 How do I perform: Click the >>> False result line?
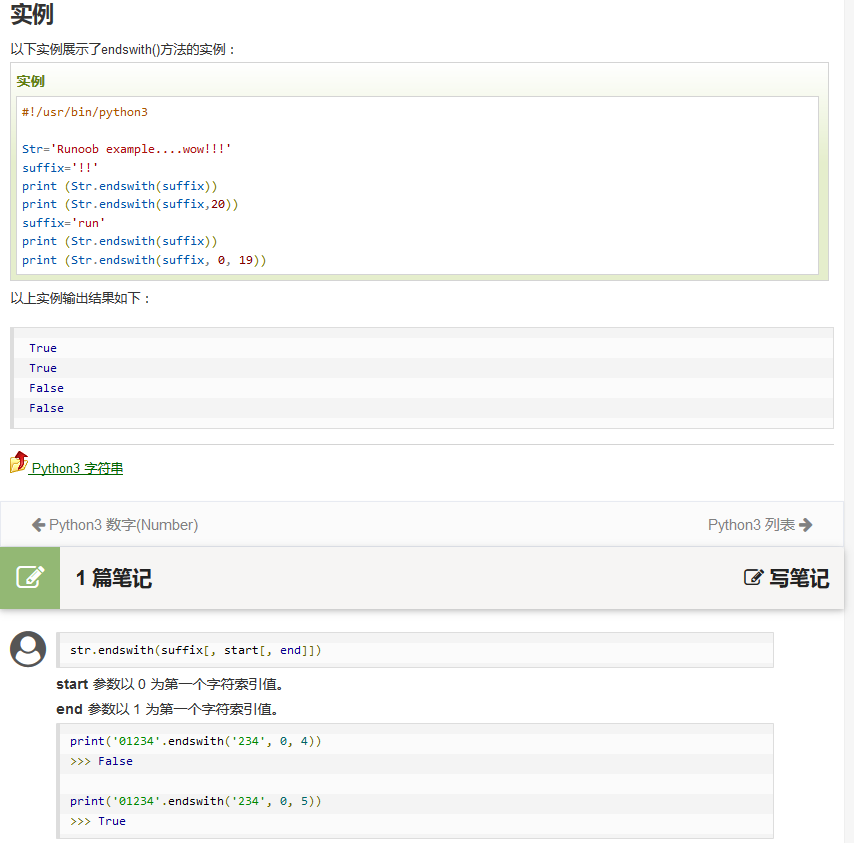[101, 761]
